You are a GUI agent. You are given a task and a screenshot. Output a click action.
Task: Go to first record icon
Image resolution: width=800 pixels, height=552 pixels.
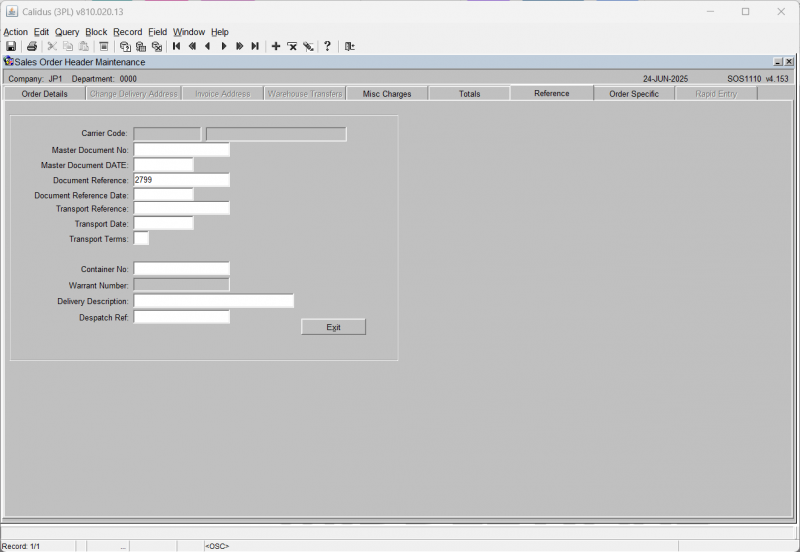(x=177, y=46)
